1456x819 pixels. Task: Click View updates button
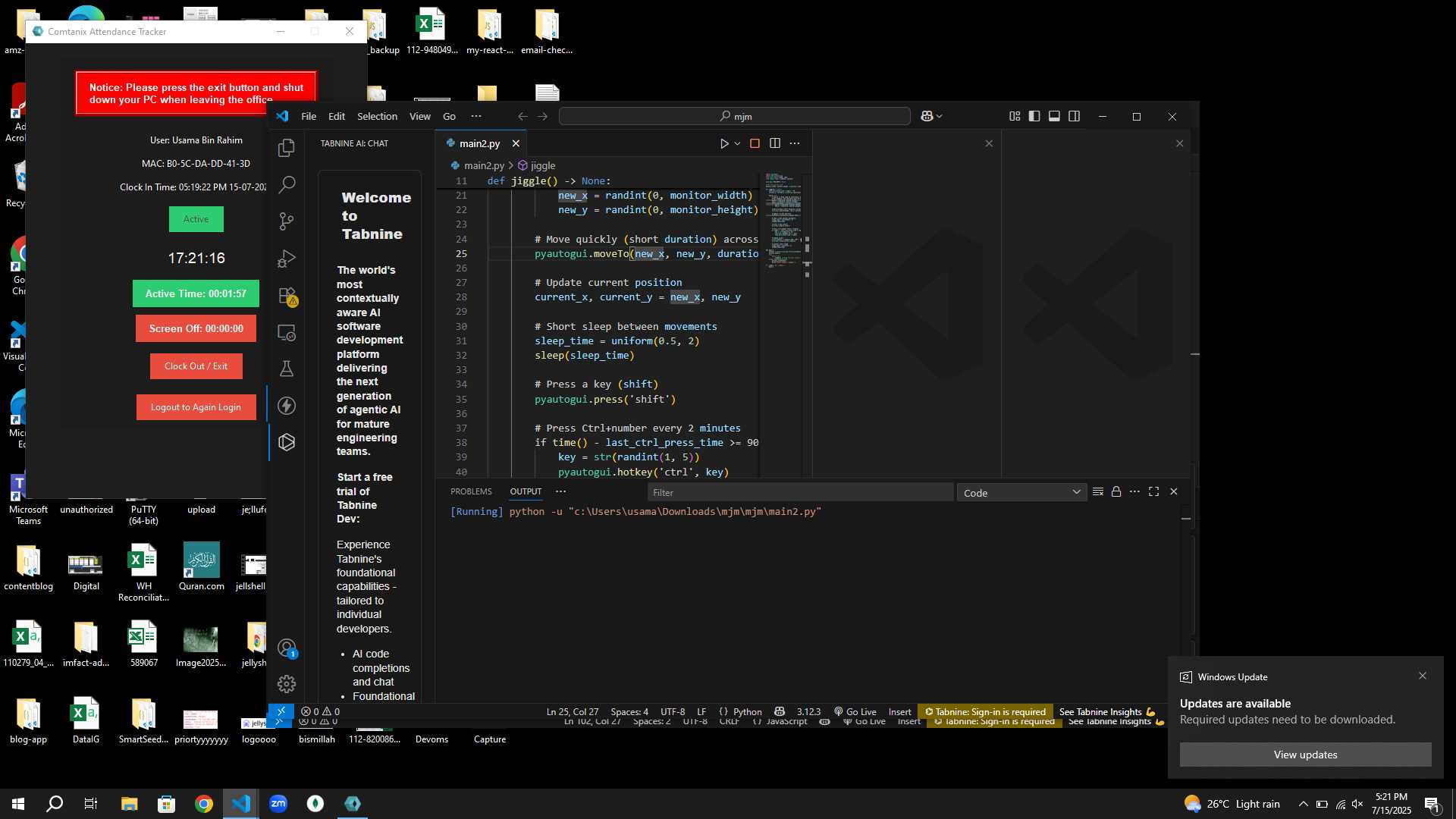(1306, 755)
